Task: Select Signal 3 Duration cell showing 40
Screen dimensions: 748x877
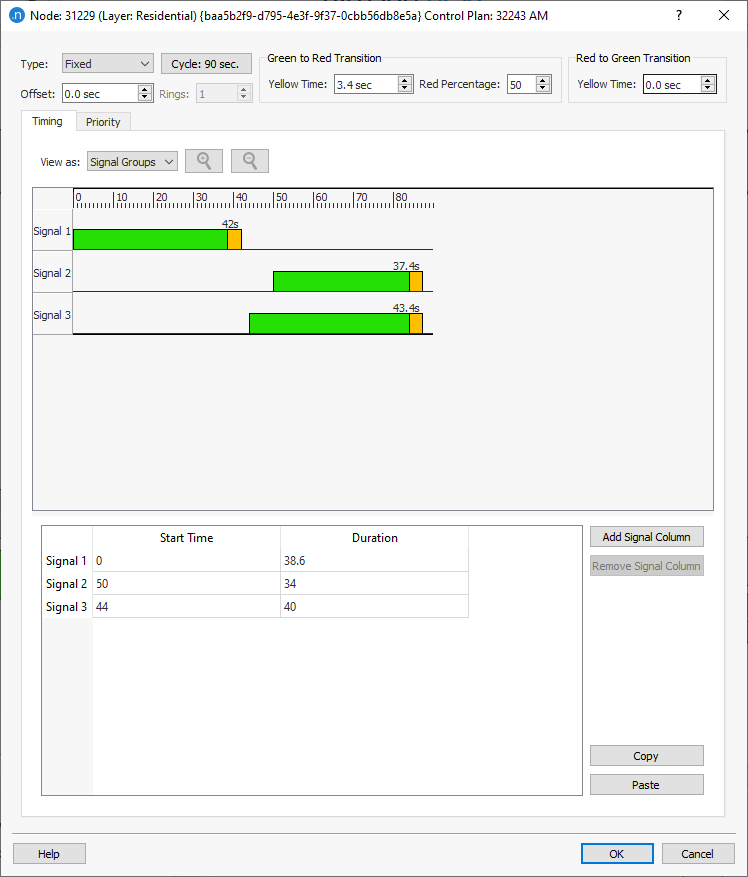Action: (x=374, y=607)
